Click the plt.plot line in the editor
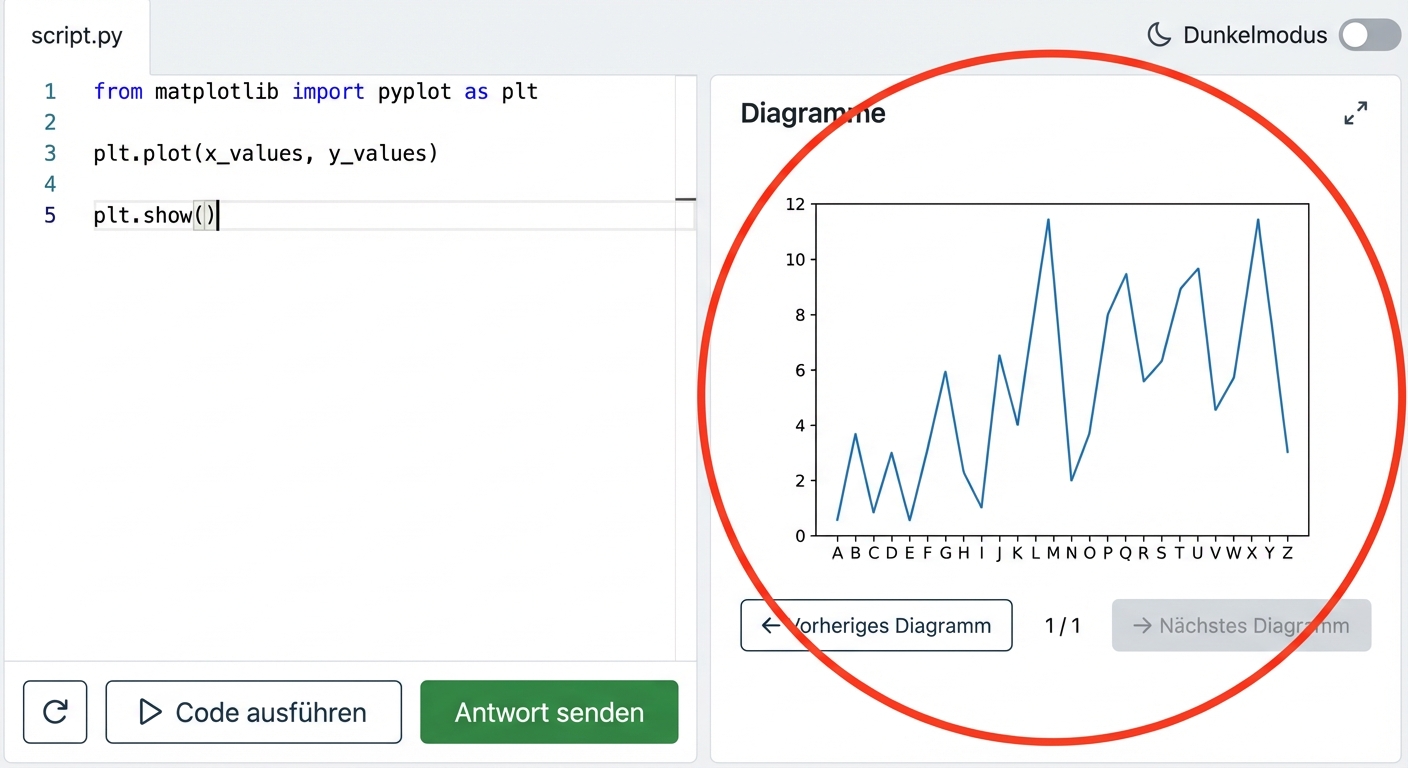This screenshot has width=1408, height=768. [x=265, y=153]
